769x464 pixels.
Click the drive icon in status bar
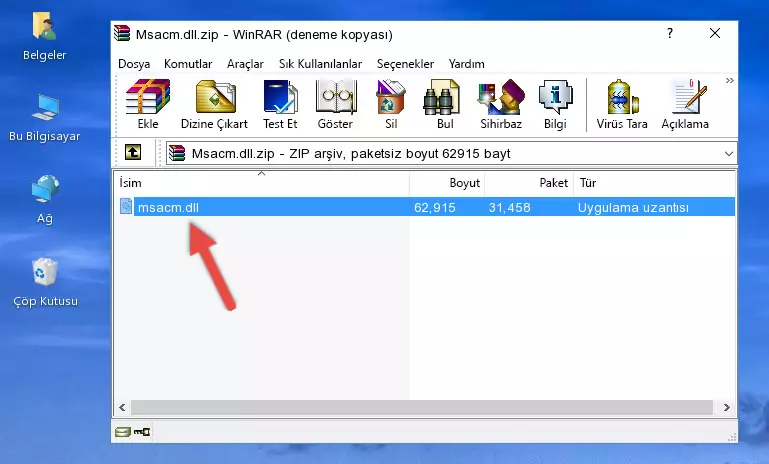click(123, 432)
